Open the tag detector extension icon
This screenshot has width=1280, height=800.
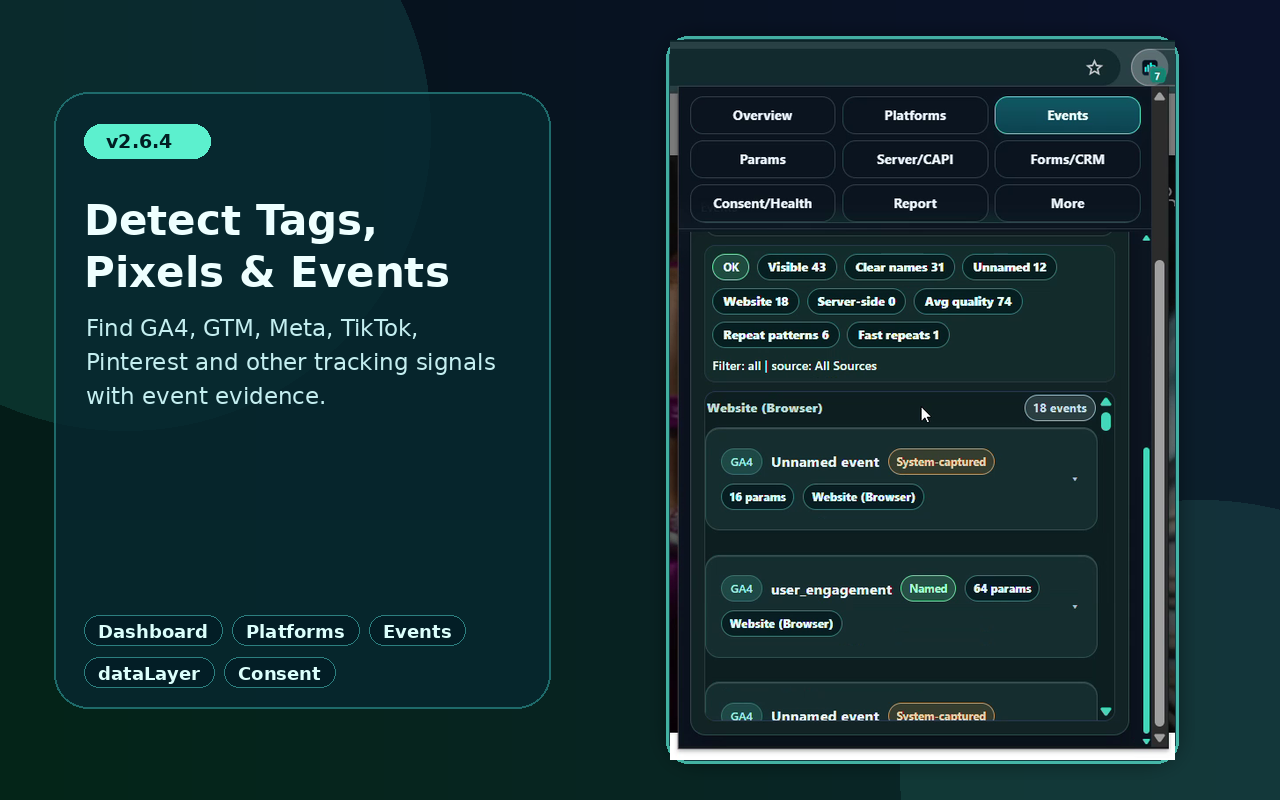(1149, 68)
